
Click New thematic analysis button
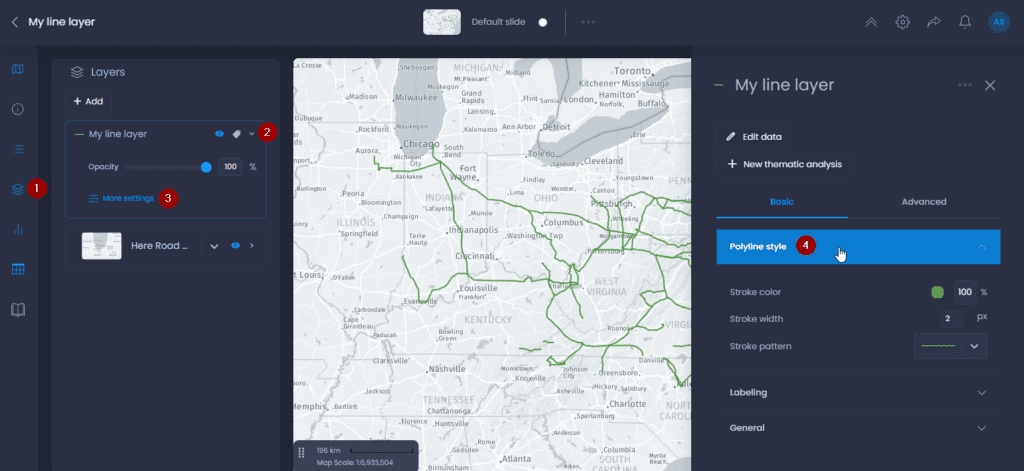click(783, 165)
